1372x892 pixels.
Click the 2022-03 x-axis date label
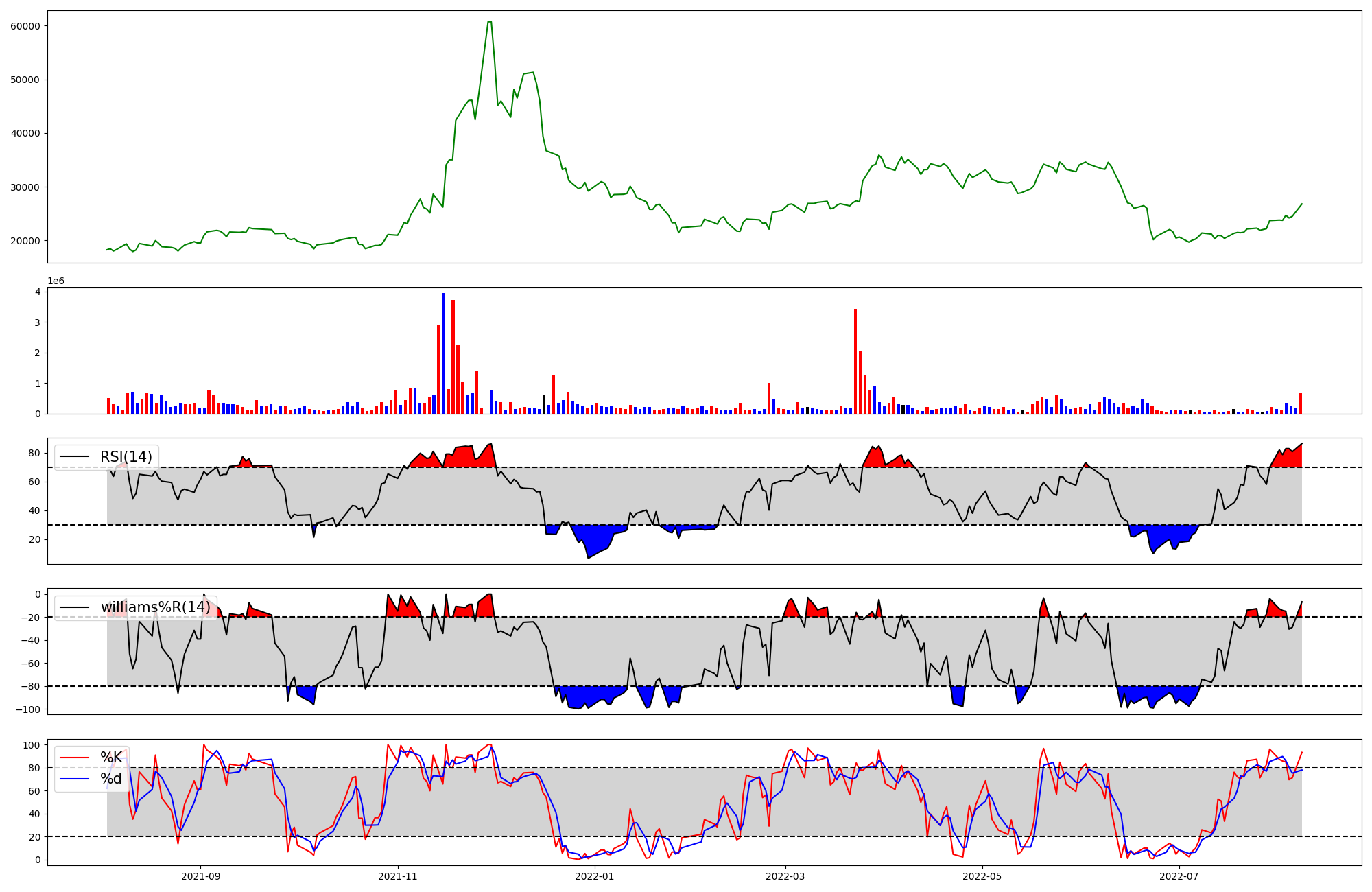tap(785, 876)
